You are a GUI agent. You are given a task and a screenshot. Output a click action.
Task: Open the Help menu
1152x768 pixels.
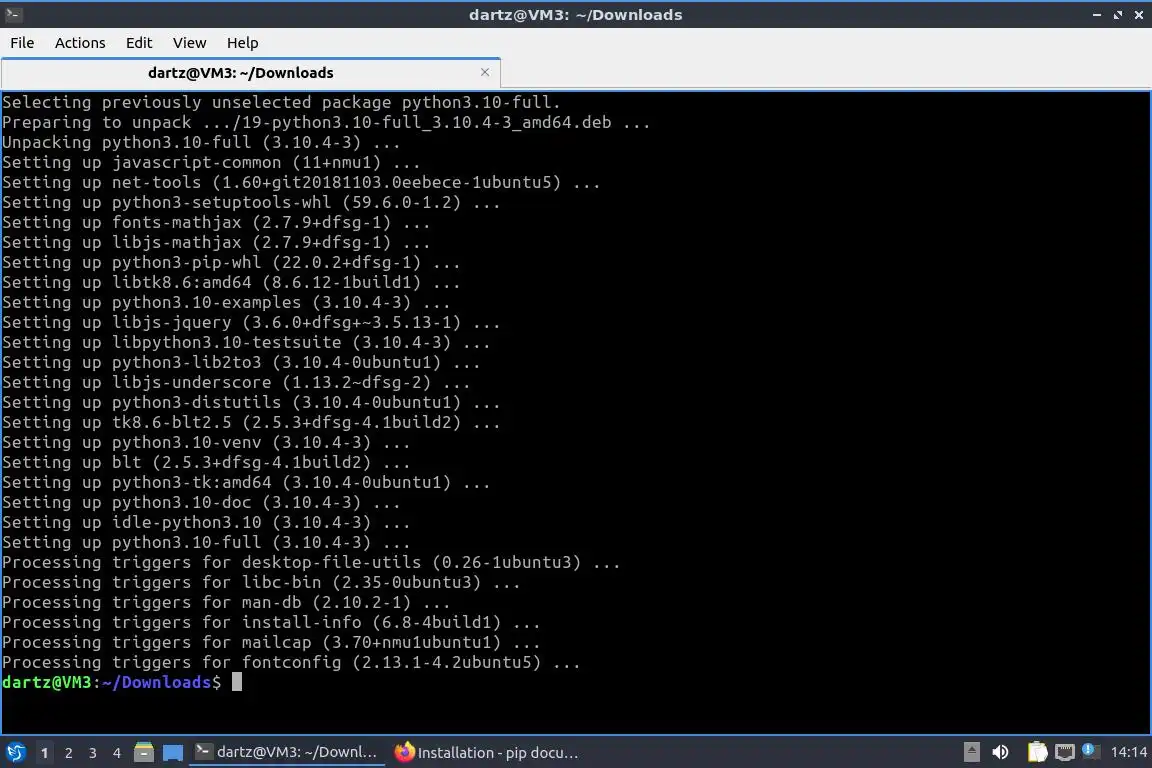(x=242, y=43)
